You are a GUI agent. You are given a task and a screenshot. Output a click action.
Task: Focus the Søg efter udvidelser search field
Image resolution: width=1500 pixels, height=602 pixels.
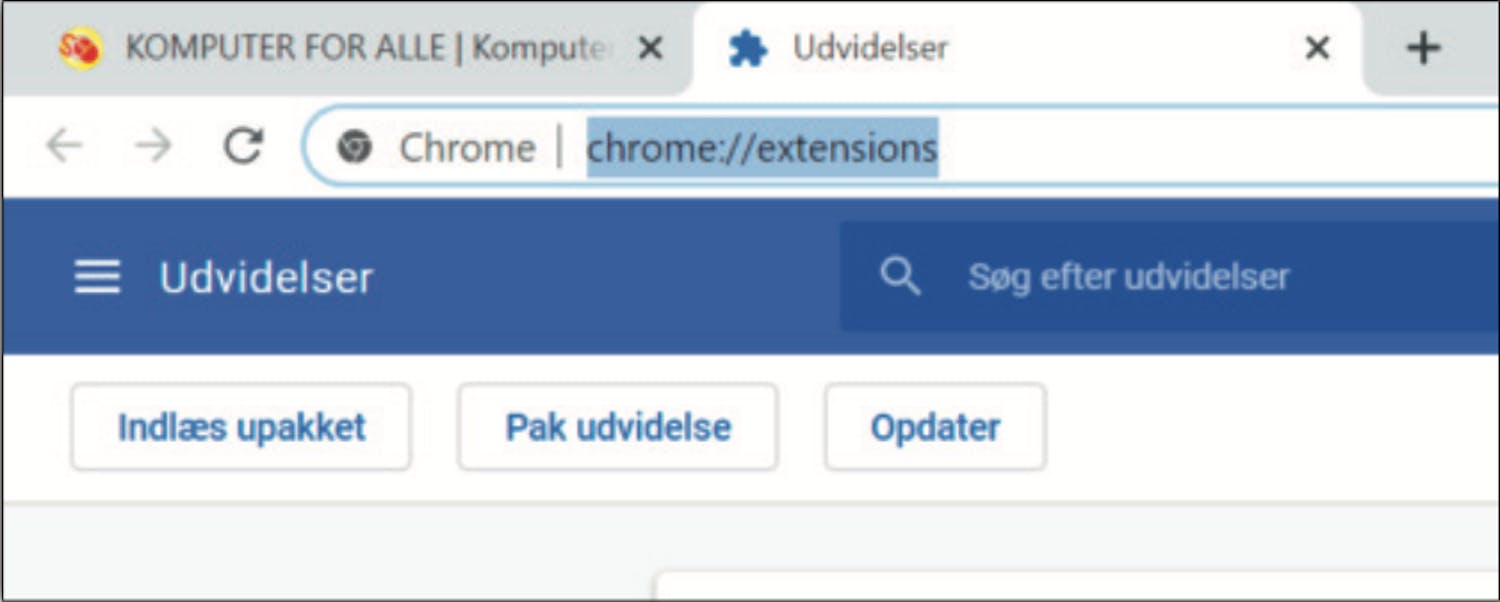point(1170,277)
